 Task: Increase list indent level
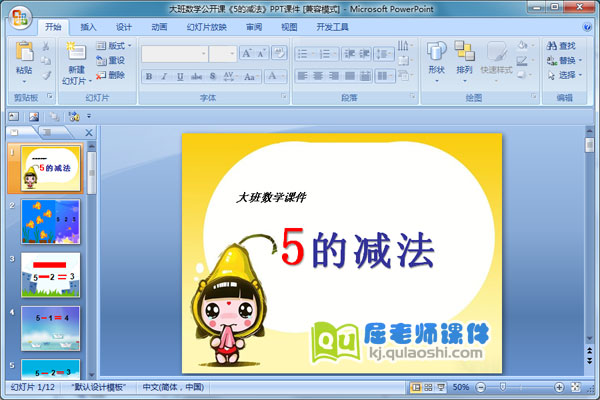(x=364, y=54)
